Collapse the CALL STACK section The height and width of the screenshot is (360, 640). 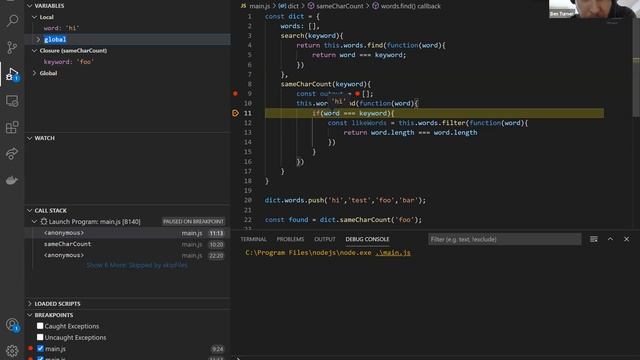(x=29, y=211)
